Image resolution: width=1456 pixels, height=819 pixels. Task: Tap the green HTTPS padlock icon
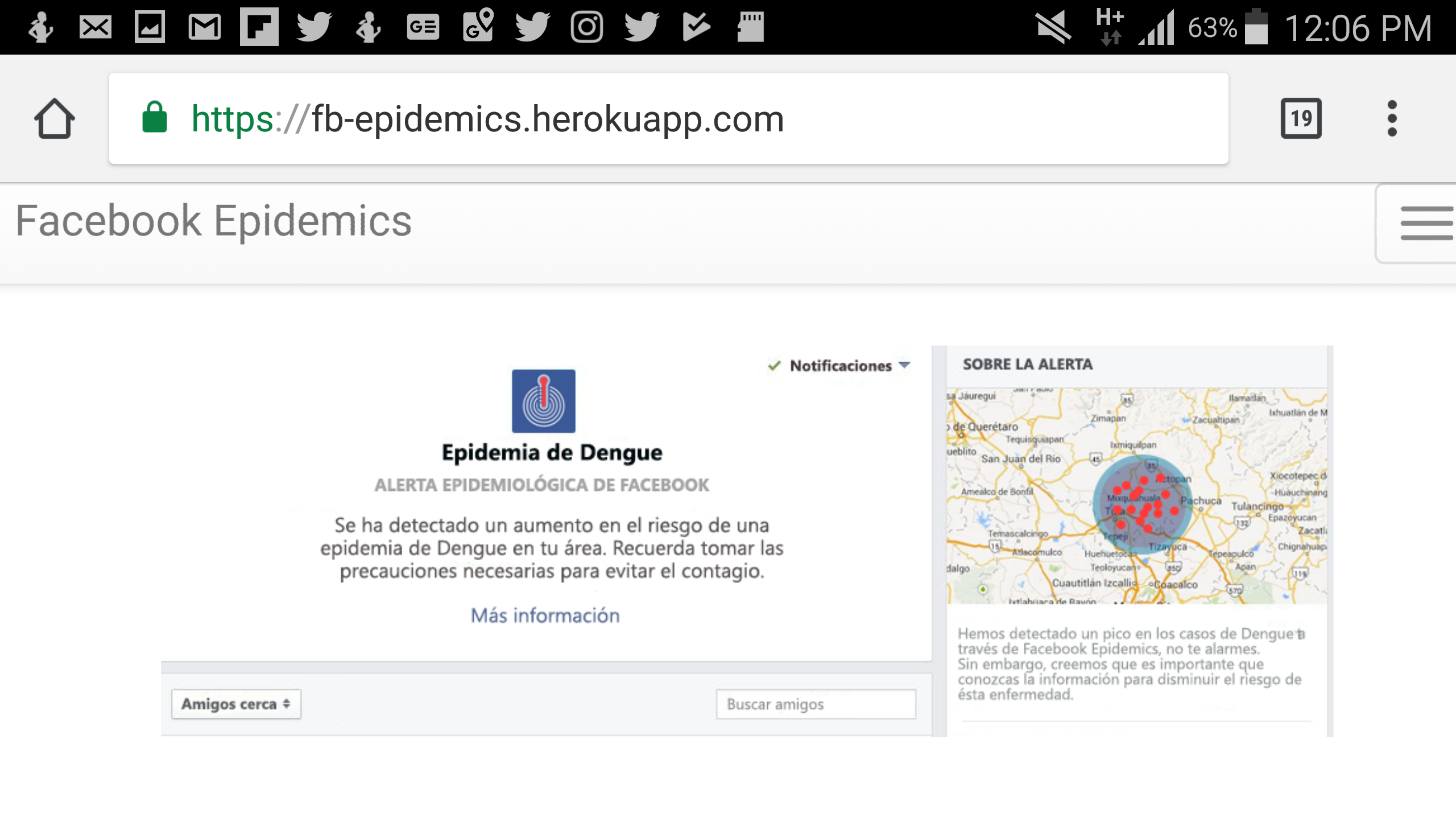click(x=155, y=118)
